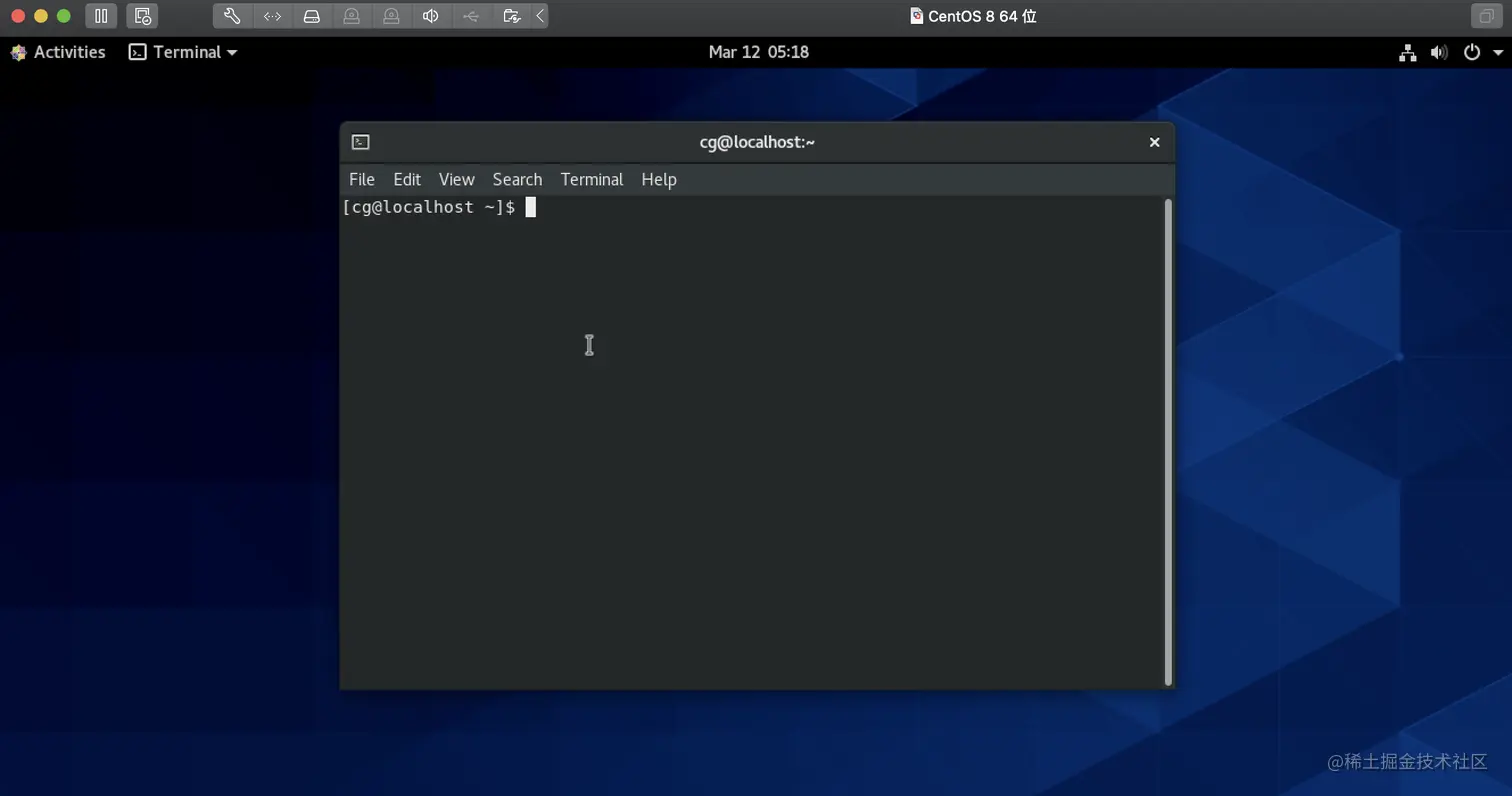This screenshot has height=796, width=1512.
Task: Close the terminal window
Action: point(1154,142)
